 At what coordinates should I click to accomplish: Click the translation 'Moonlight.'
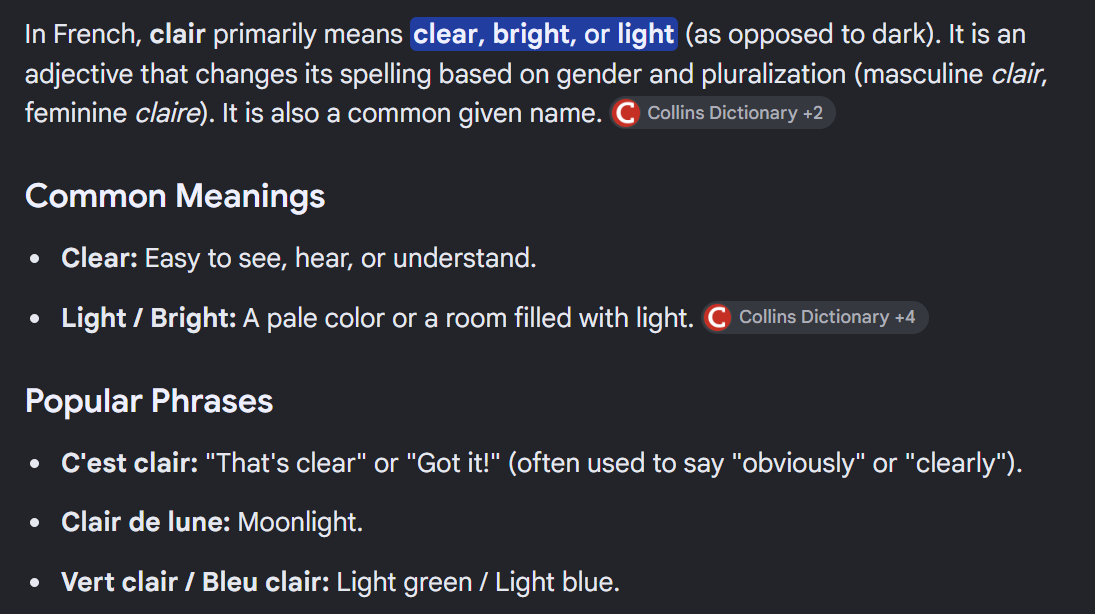(x=300, y=522)
